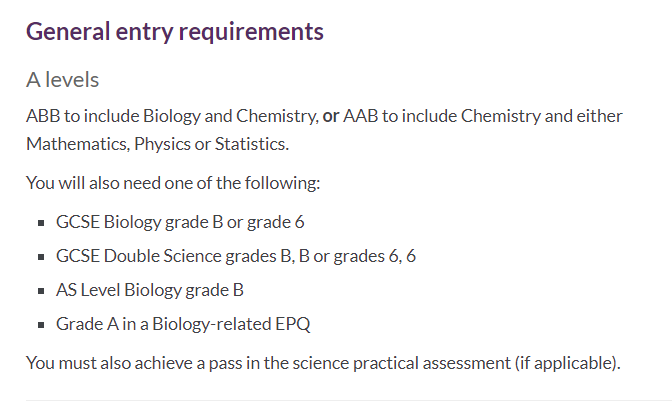This screenshot has width=672, height=401.
Task: Click the bullet marker beside Grade A EPQ
Action: click(41, 325)
